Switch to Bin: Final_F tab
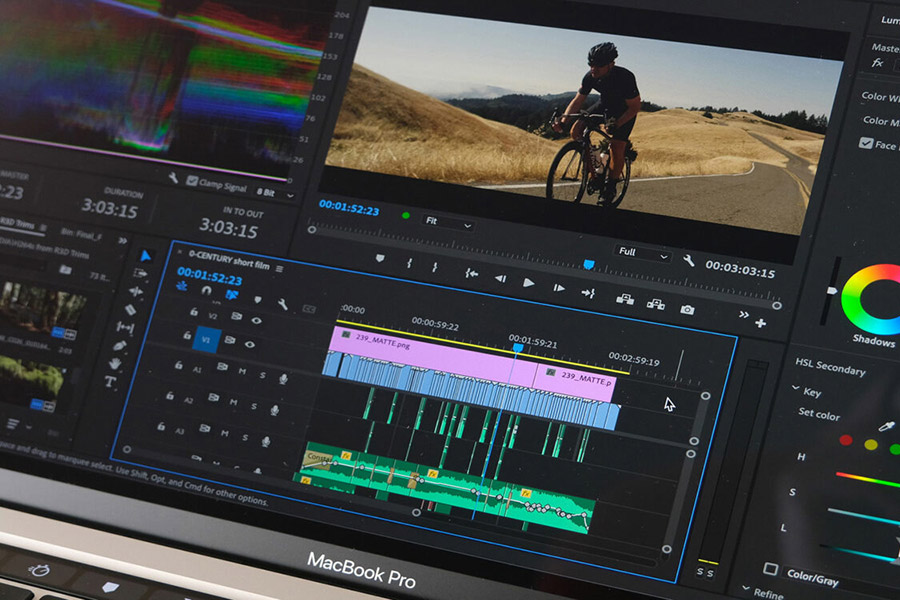The height and width of the screenshot is (600, 900). click(82, 234)
